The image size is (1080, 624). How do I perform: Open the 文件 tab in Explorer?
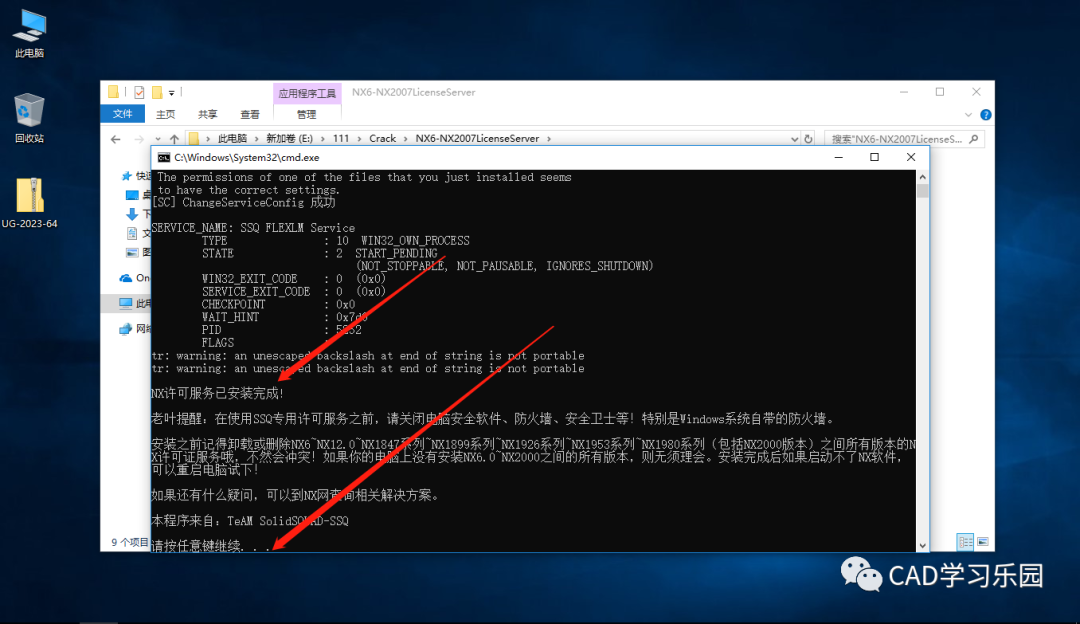123,114
